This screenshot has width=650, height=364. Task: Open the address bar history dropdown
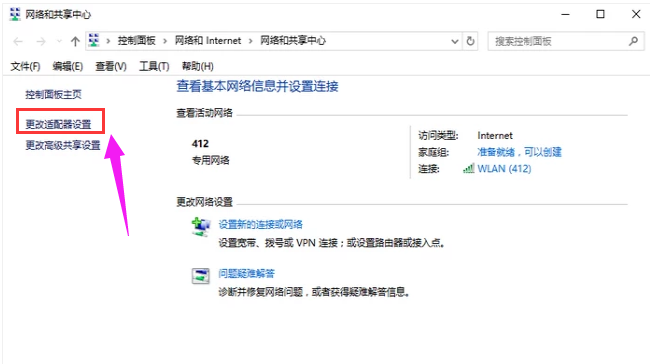point(455,41)
